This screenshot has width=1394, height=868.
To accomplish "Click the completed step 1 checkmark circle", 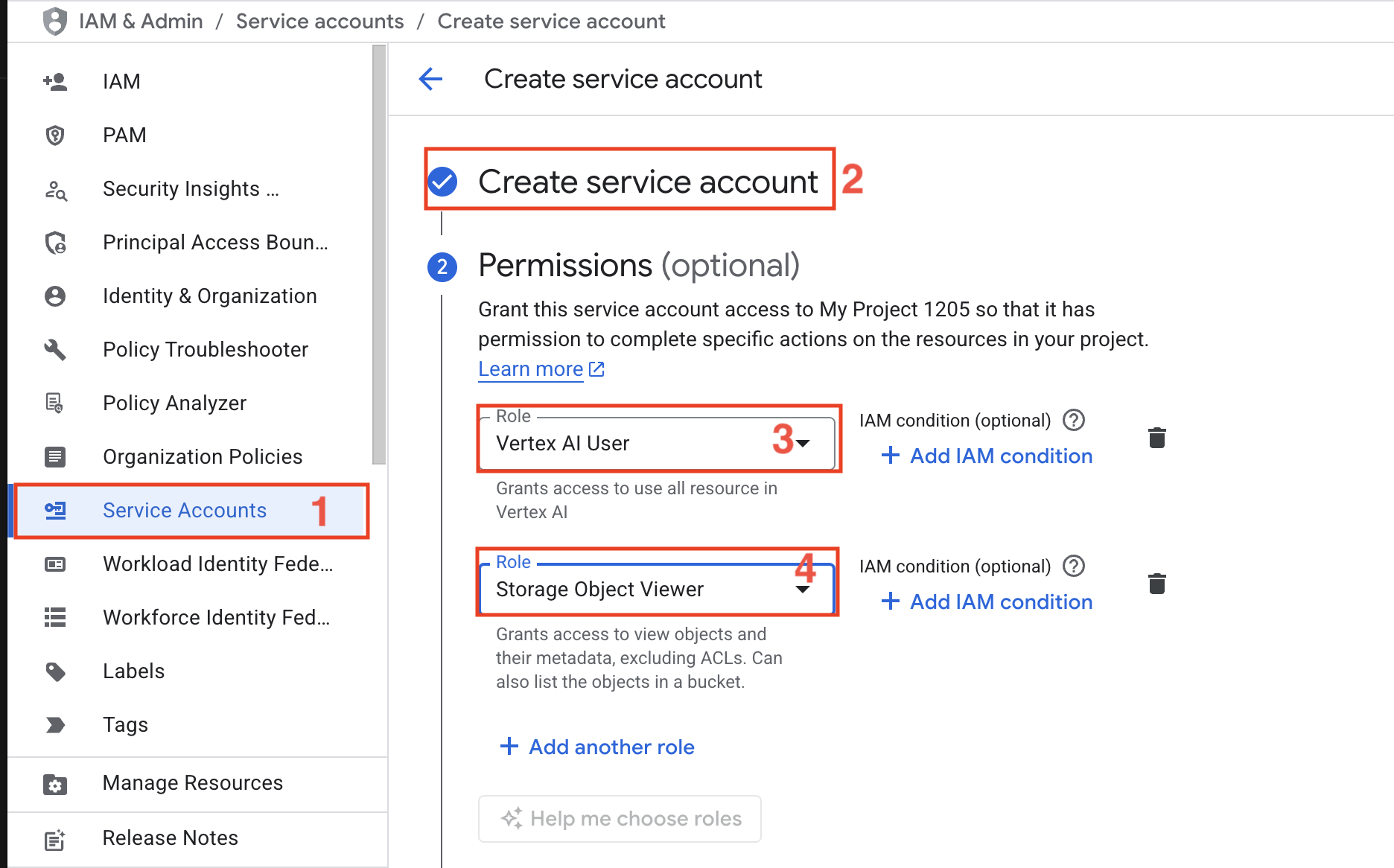I will 442,181.
